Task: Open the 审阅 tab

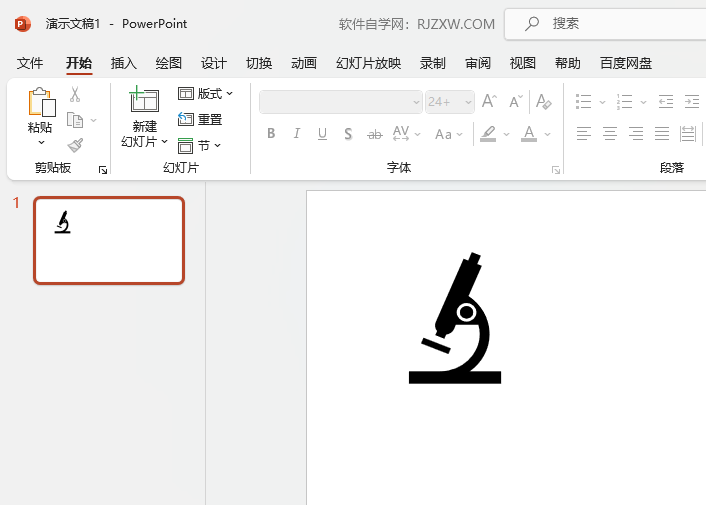Action: (478, 63)
